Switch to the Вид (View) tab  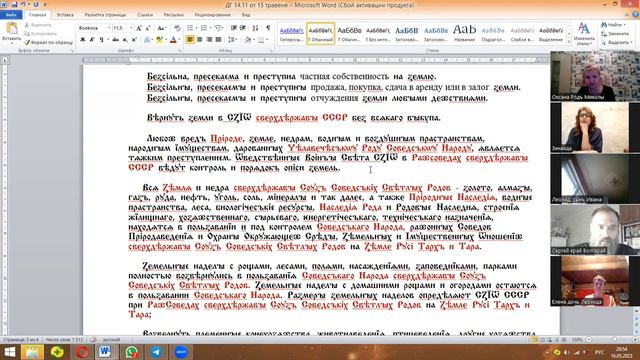(246, 15)
